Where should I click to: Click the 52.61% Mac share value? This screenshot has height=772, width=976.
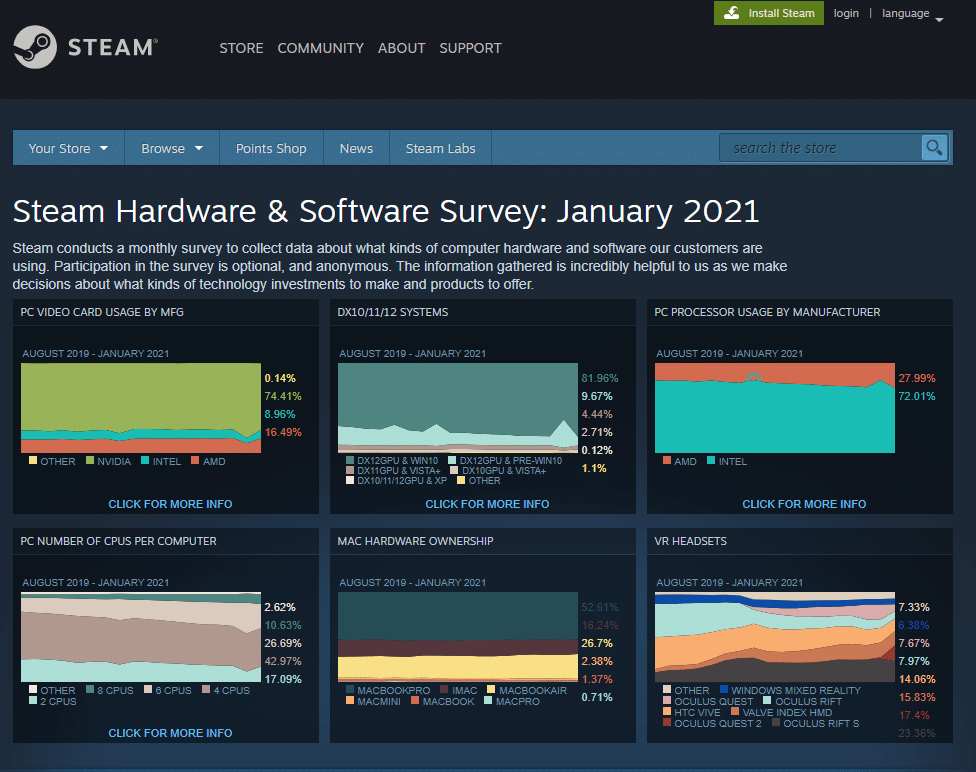tap(599, 607)
